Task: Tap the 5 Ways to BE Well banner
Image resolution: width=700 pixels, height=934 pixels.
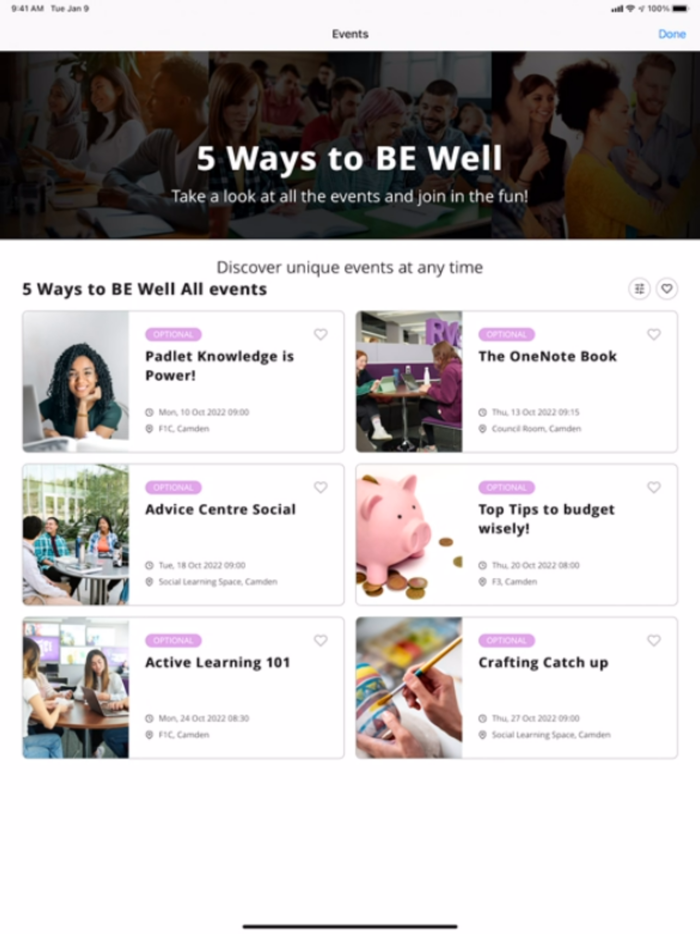Action: click(350, 145)
